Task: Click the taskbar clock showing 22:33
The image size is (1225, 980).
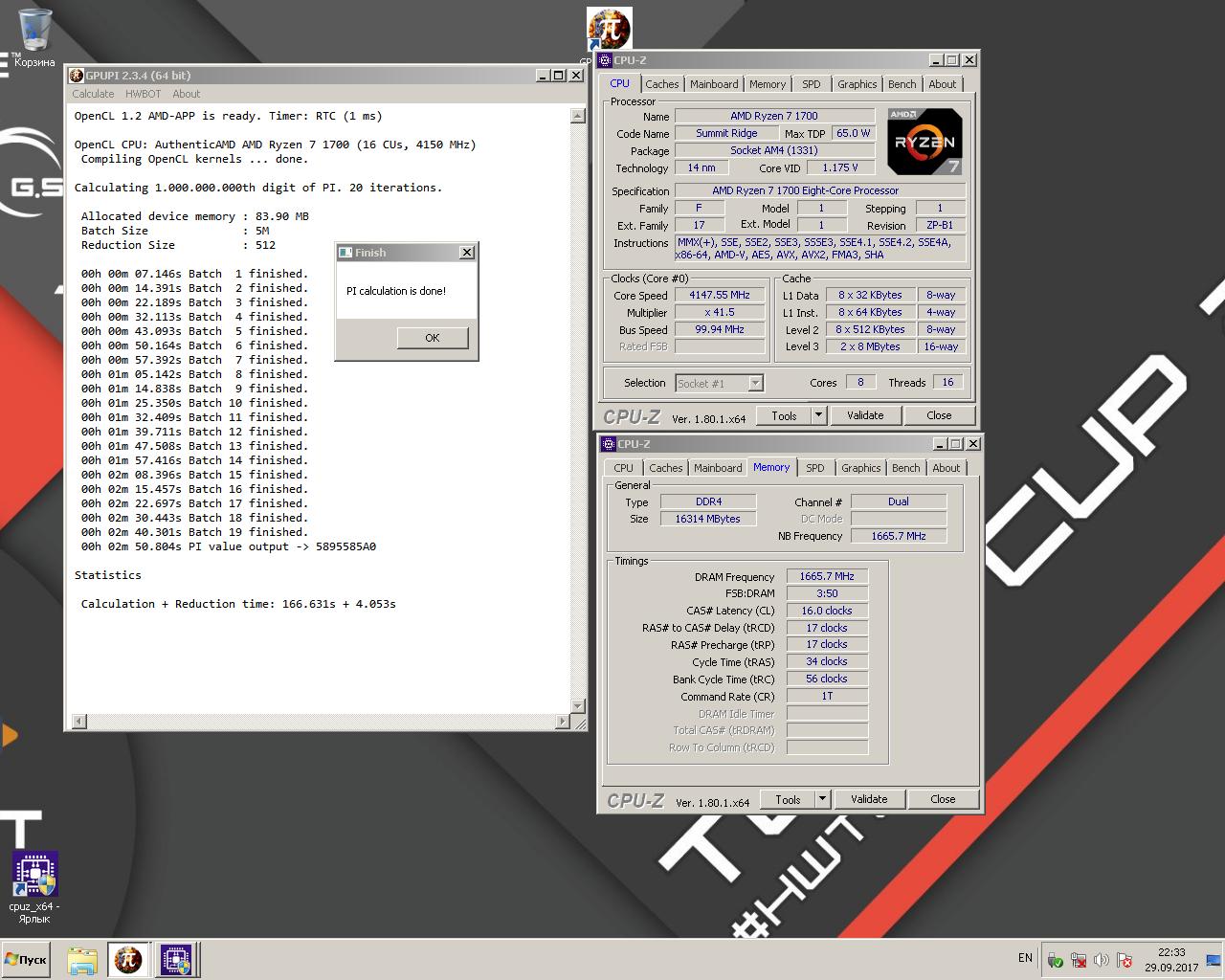Action: (1171, 959)
